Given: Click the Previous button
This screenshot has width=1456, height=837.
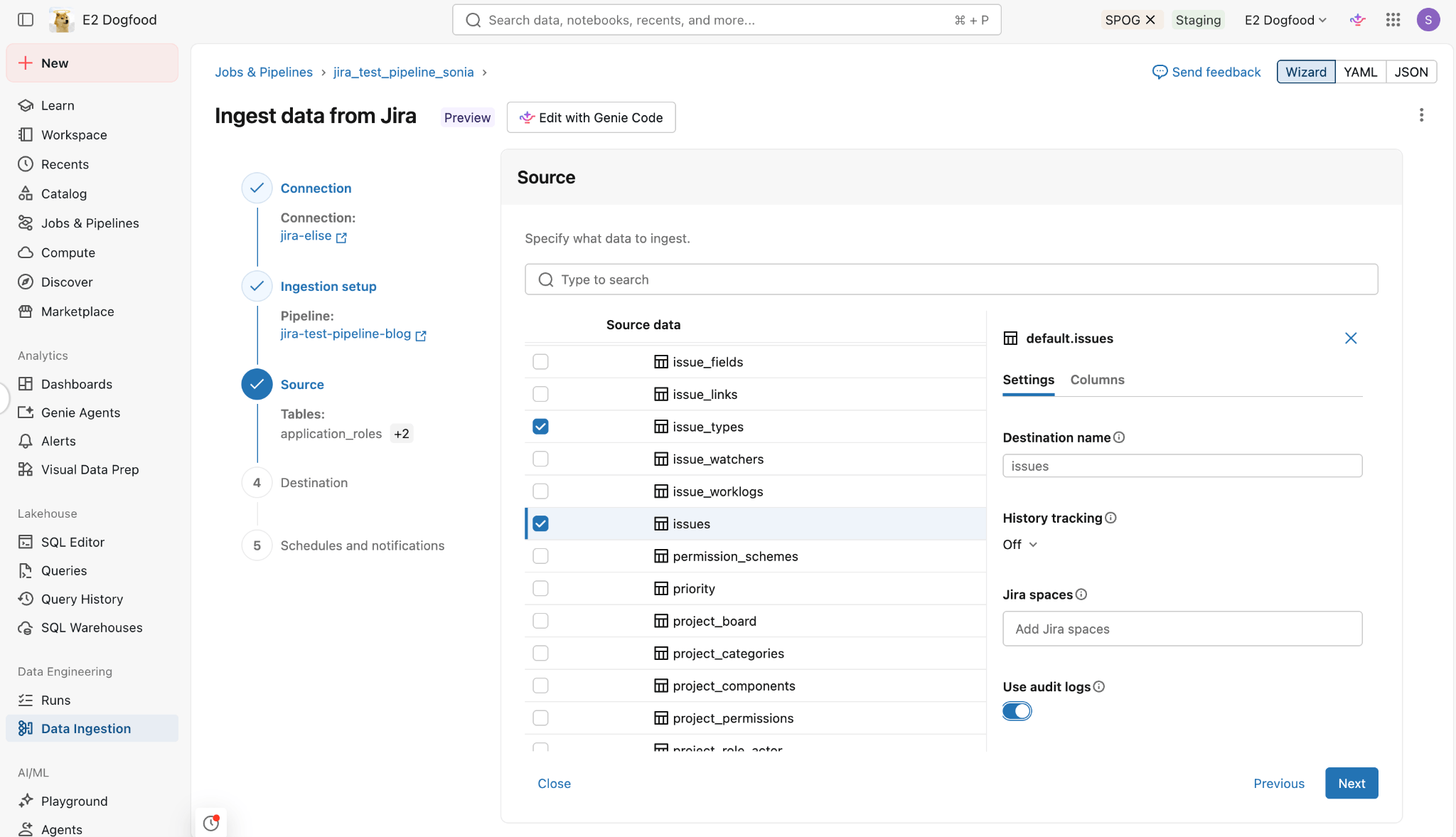Looking at the screenshot, I should pyautogui.click(x=1279, y=783).
